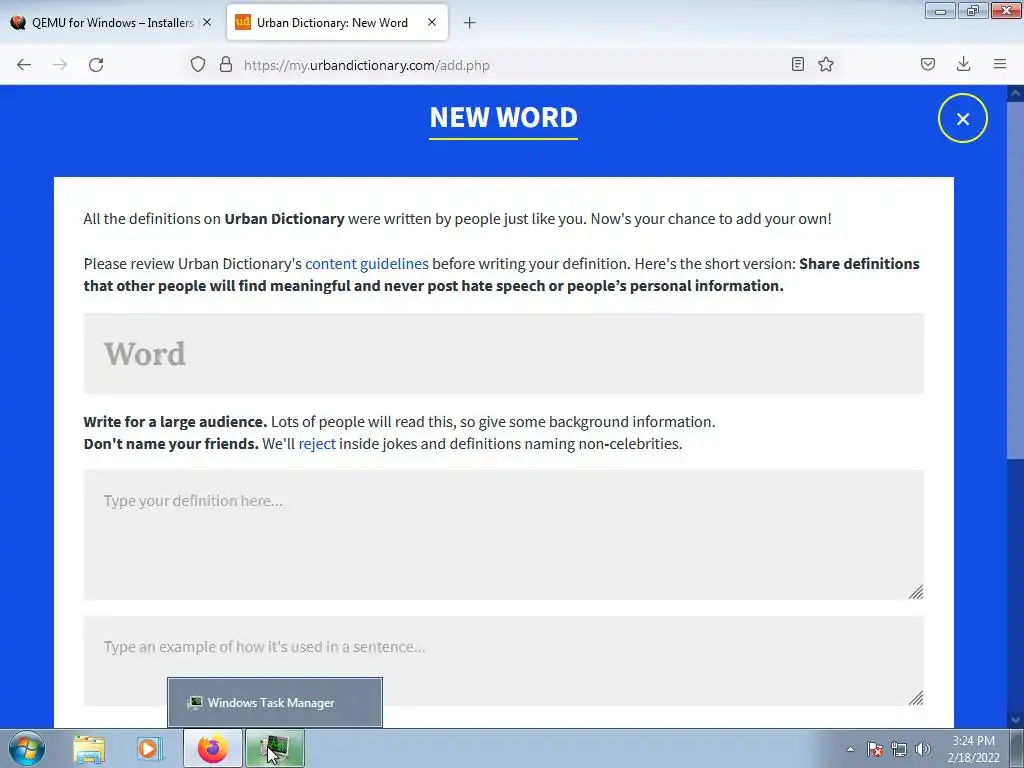Toggle Reader View icon in address bar

797,64
